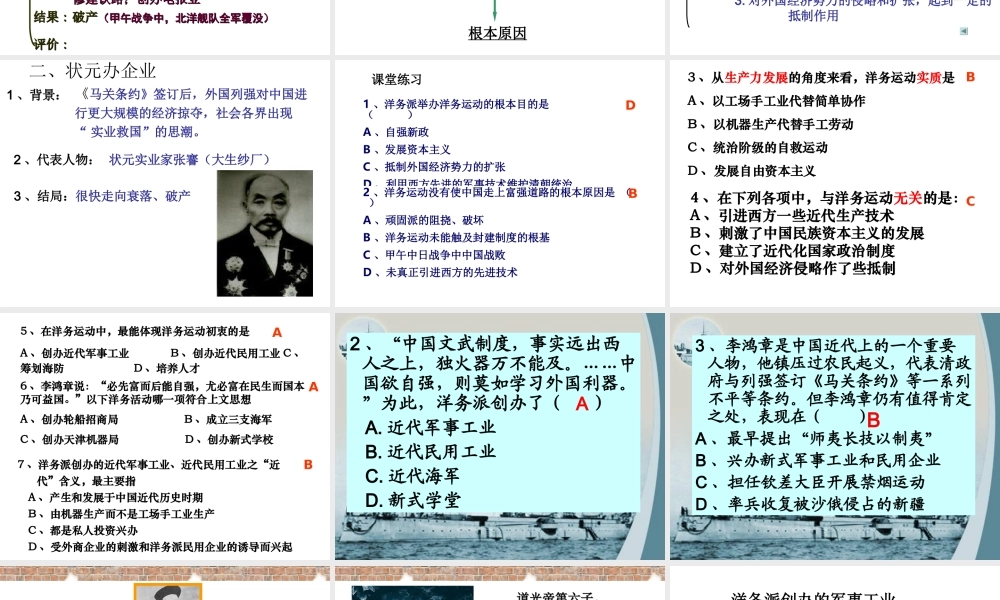
Task: Choose option A. 近代军事工业 on warship slide
Action: coord(430,427)
